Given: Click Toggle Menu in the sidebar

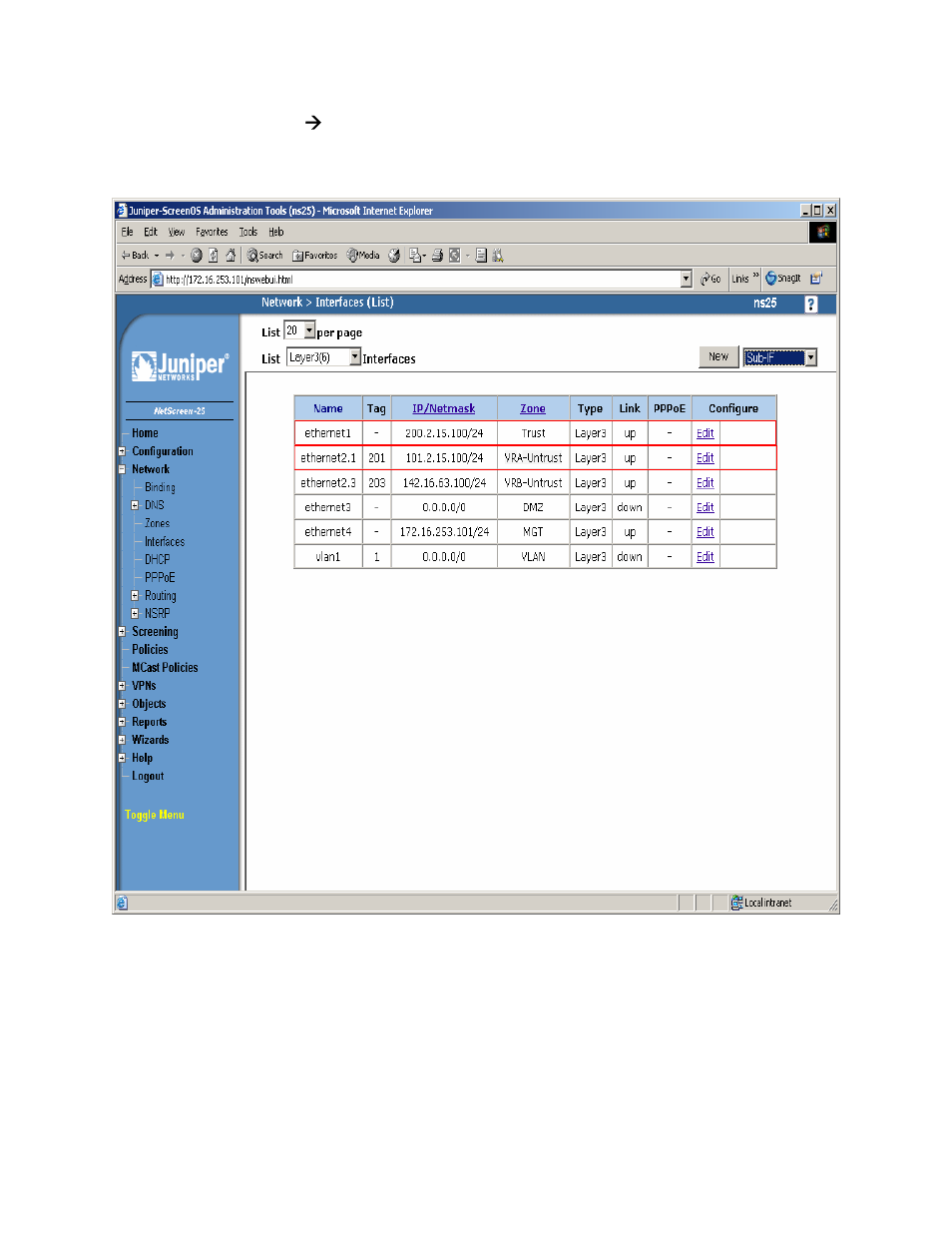Looking at the screenshot, I should pyautogui.click(x=155, y=815).
